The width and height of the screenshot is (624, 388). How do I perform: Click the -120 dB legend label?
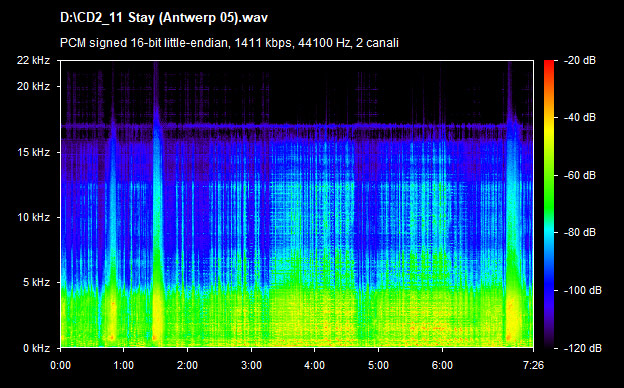tap(583, 348)
